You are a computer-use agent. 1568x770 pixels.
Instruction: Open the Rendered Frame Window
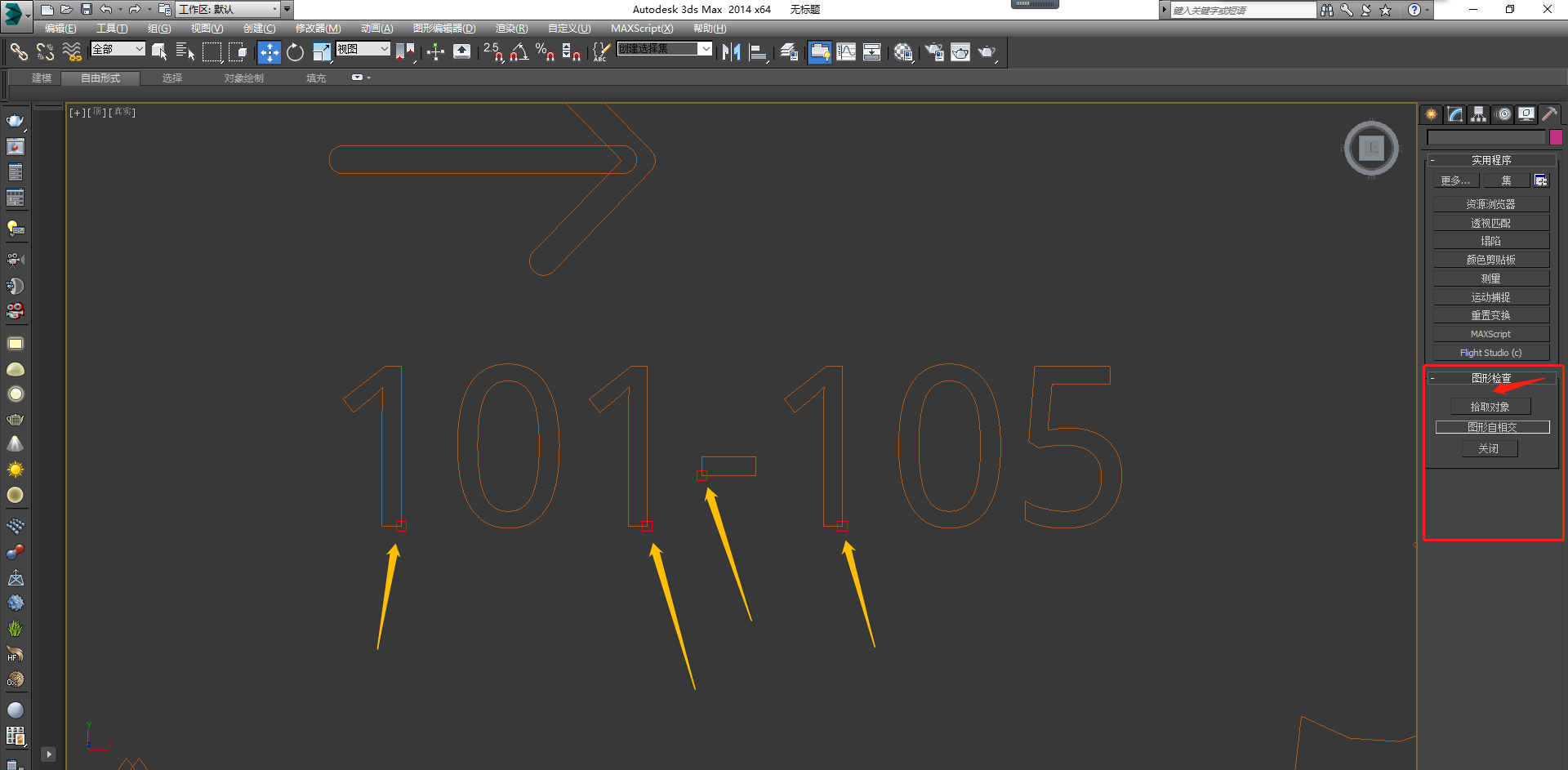click(x=960, y=52)
